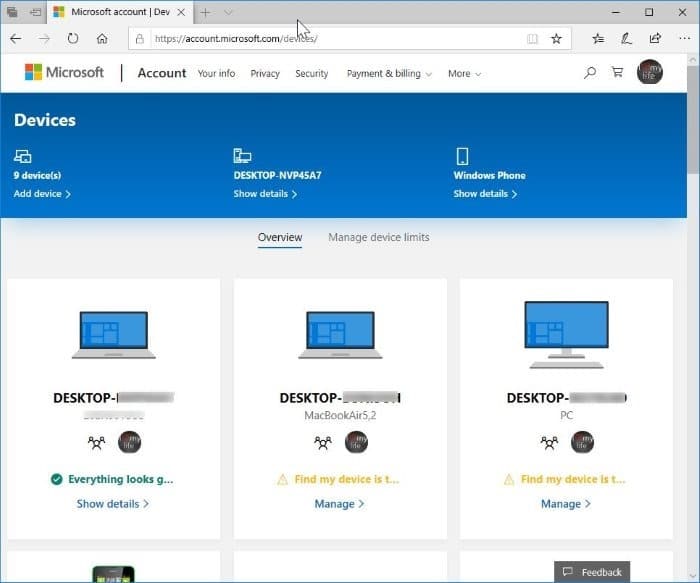Screen dimensions: 700x583
Task: Click the Microsoft logo
Action: tap(64, 72)
